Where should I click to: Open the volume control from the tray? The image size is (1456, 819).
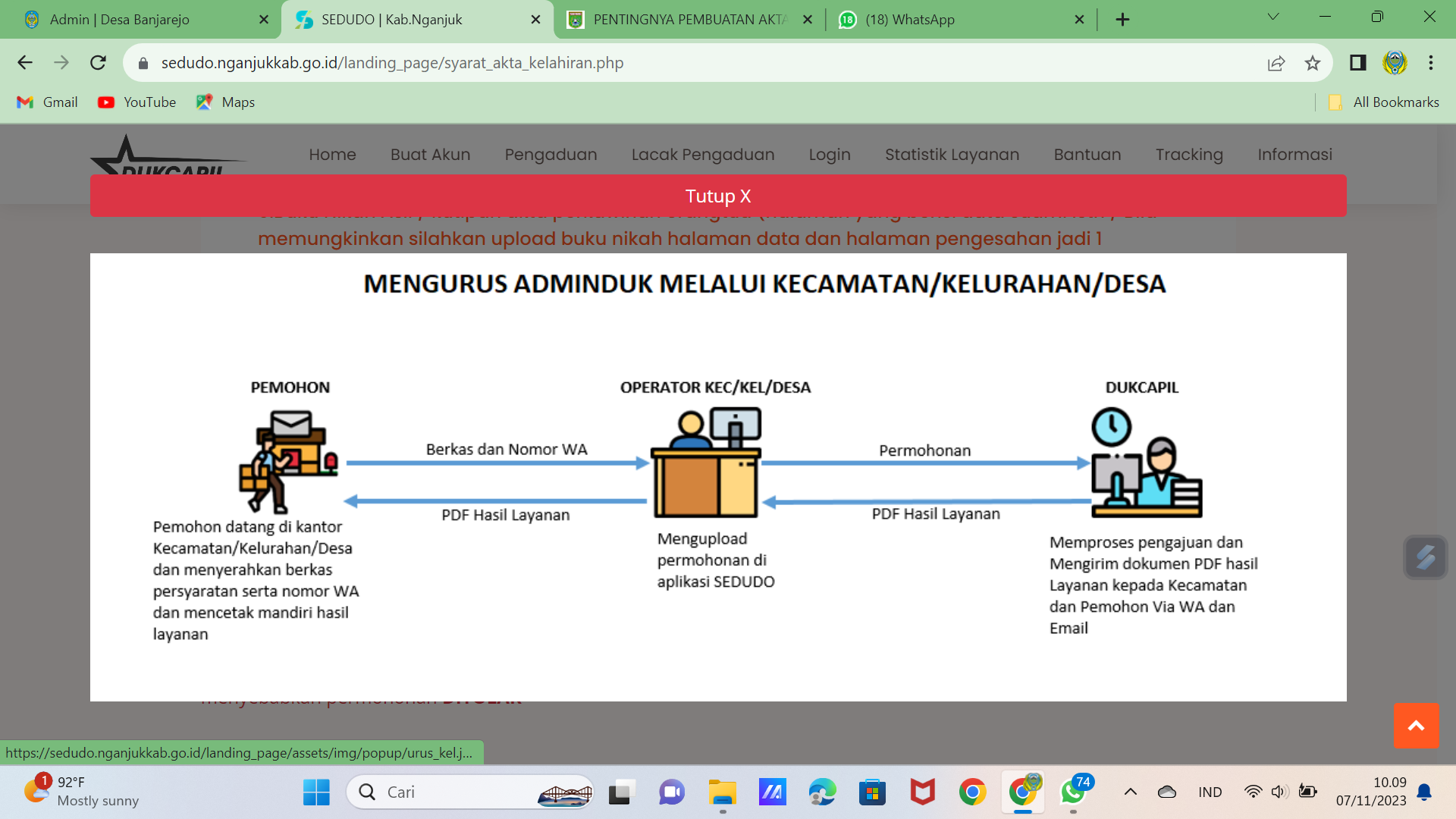[1280, 792]
